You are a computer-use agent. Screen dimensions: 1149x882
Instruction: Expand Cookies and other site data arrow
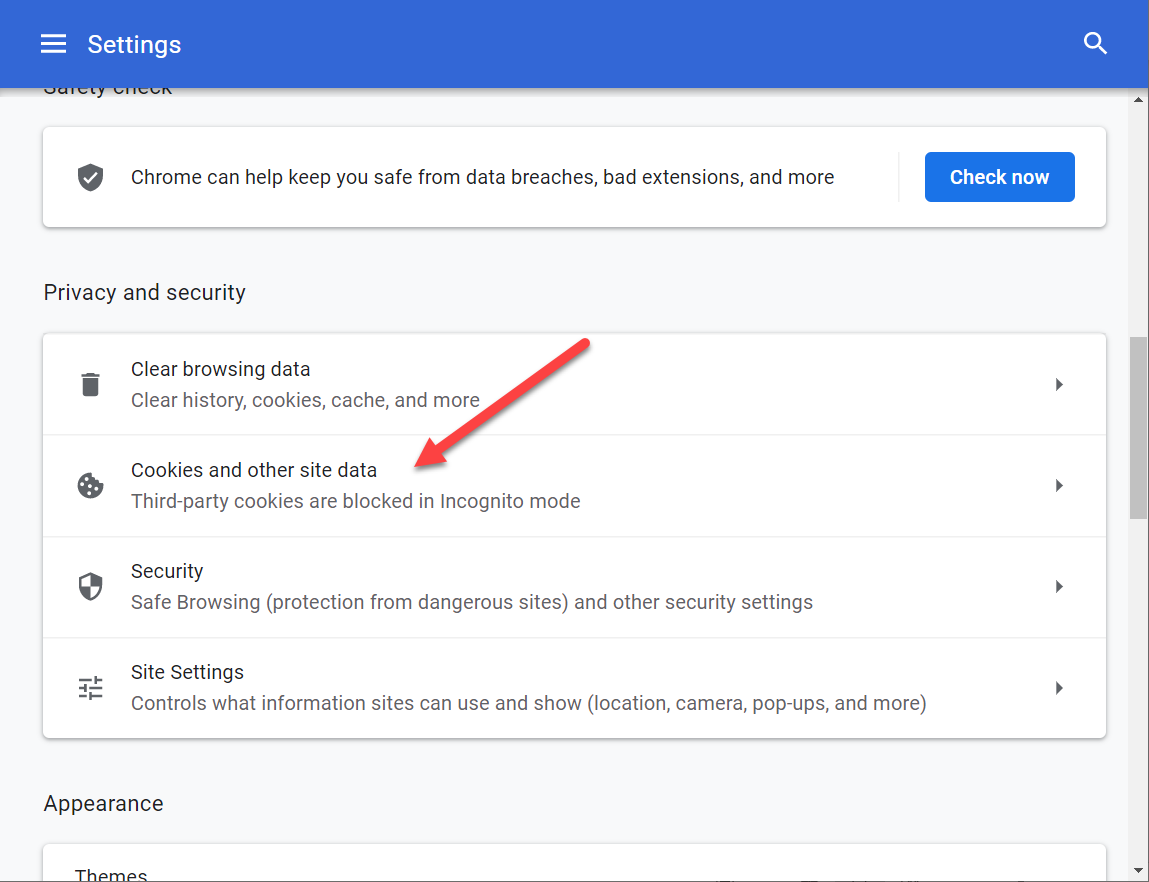pos(1059,486)
